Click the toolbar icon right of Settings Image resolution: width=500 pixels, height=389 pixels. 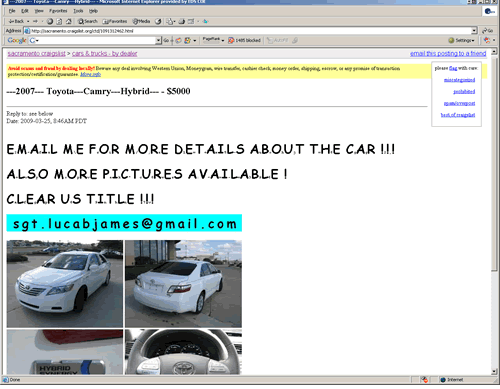(487, 40)
